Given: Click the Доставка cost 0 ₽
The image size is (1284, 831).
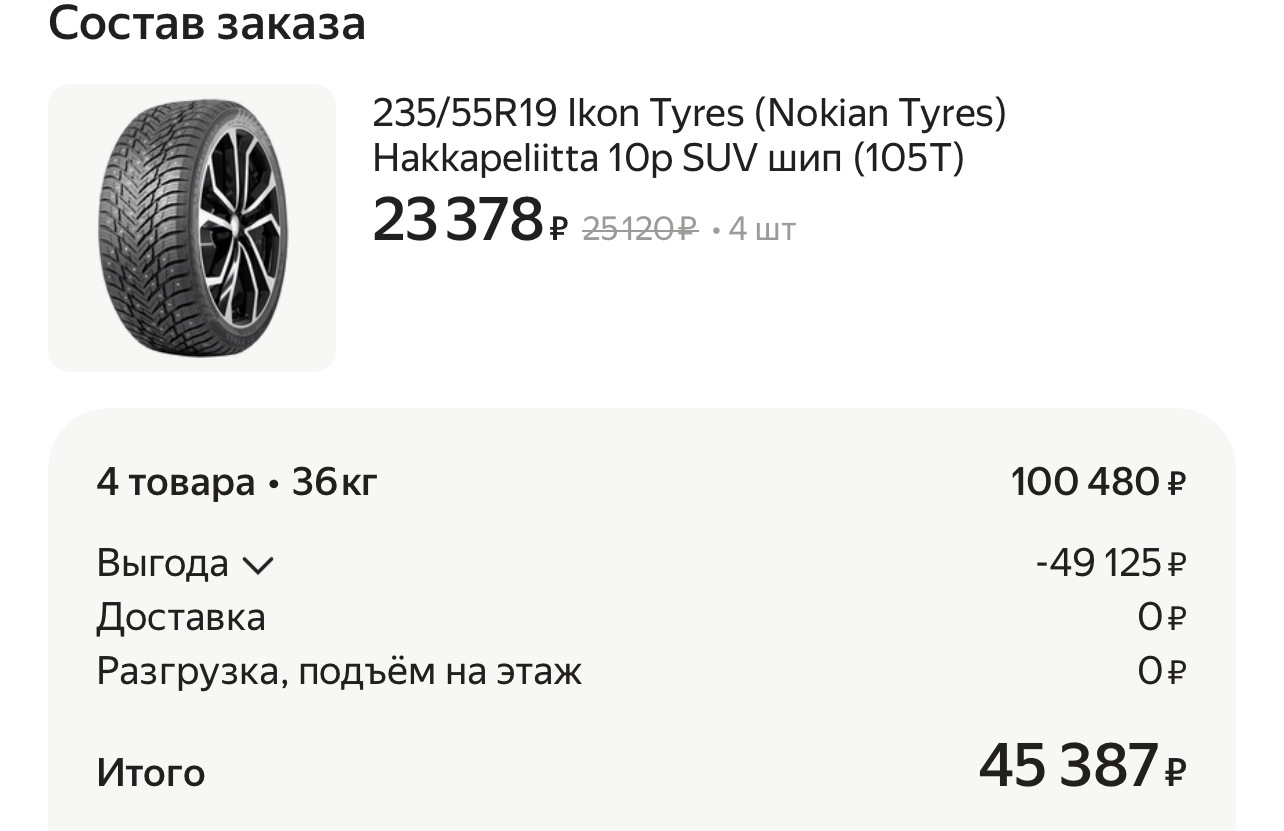Looking at the screenshot, I should 1161,618.
